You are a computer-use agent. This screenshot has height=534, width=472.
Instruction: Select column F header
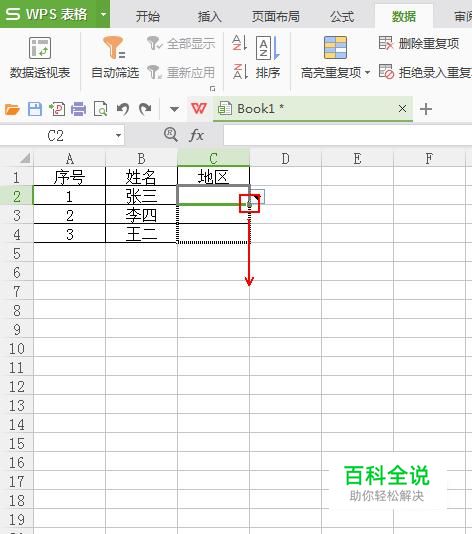429,159
